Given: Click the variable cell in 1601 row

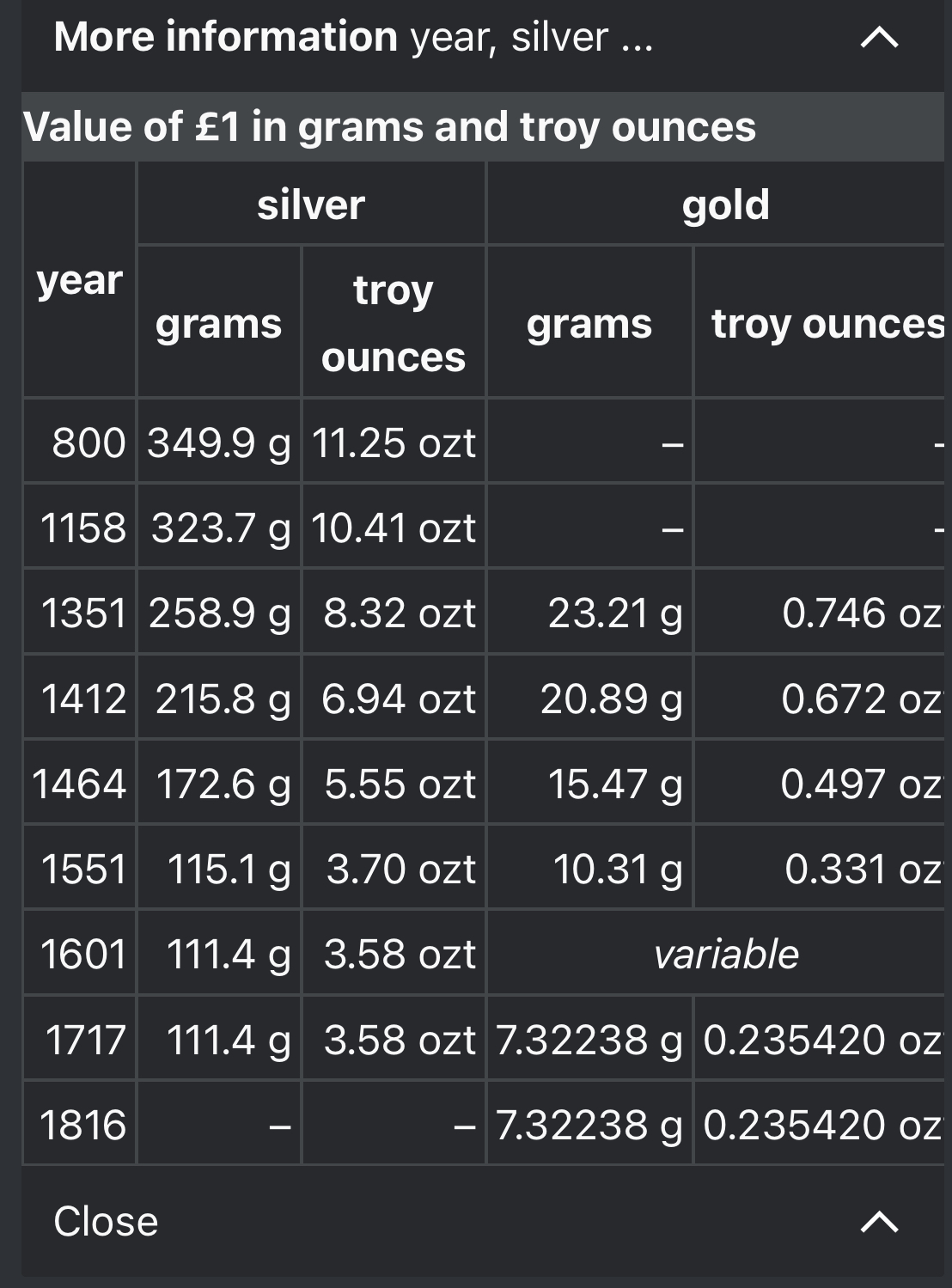Looking at the screenshot, I should (725, 954).
